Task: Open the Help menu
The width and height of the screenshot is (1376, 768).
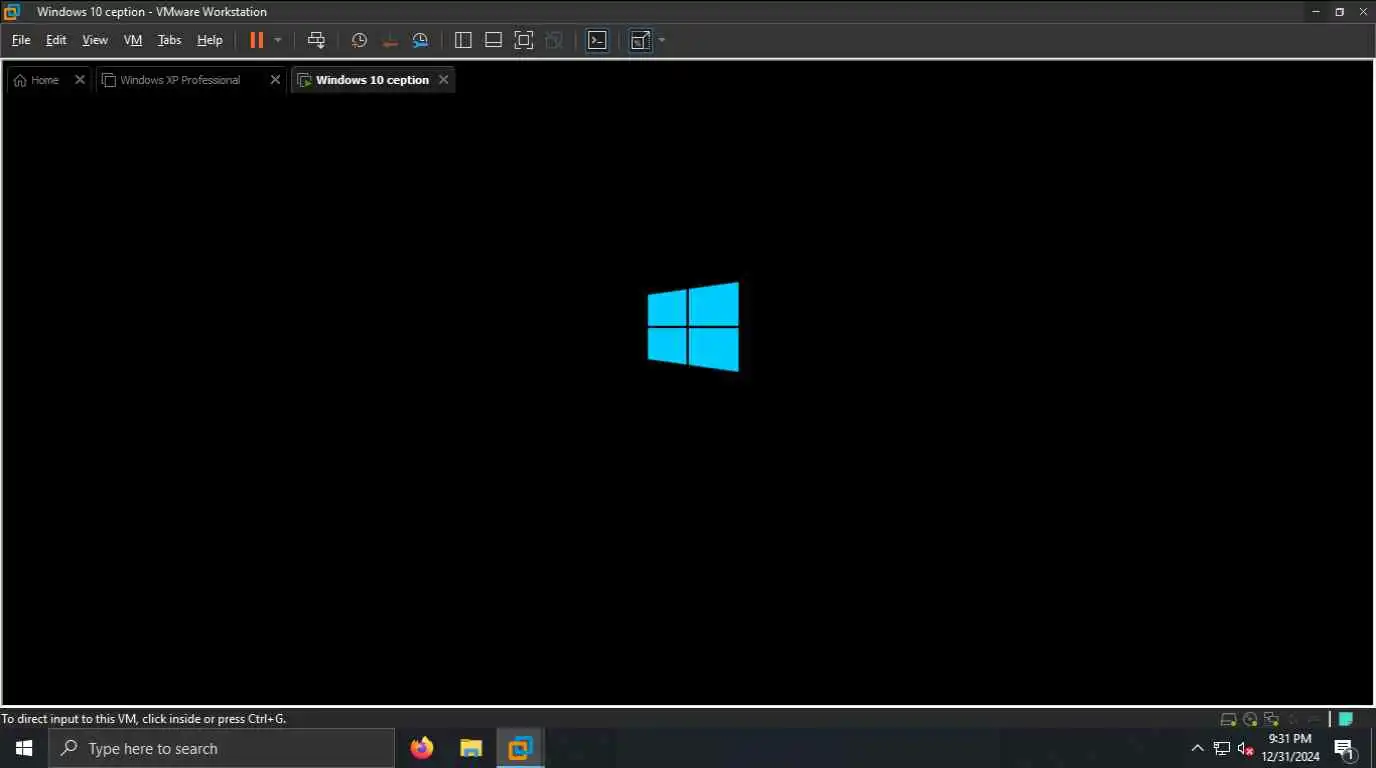Action: (x=210, y=40)
